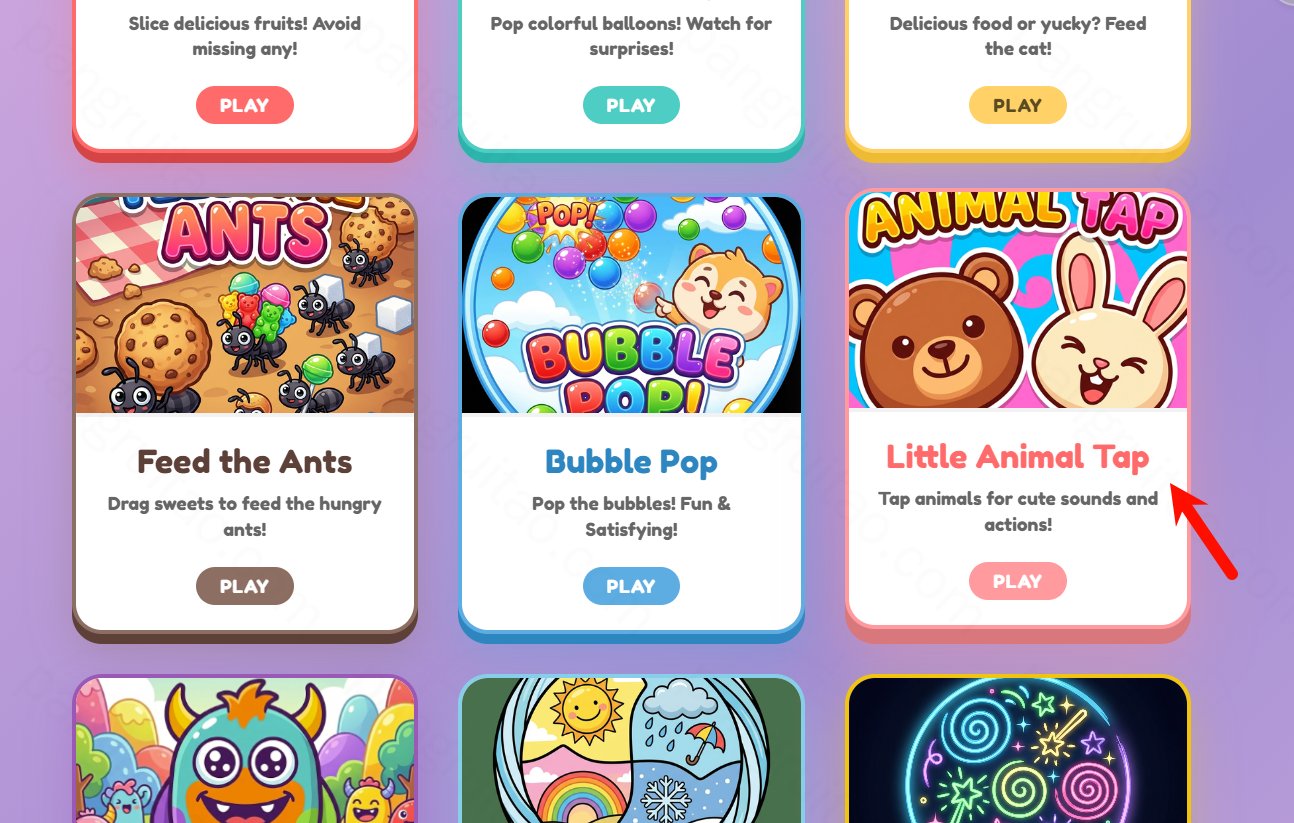Open the Feed the Ants game thumbnail
Viewport: 1294px width, 823px height.
[245, 305]
